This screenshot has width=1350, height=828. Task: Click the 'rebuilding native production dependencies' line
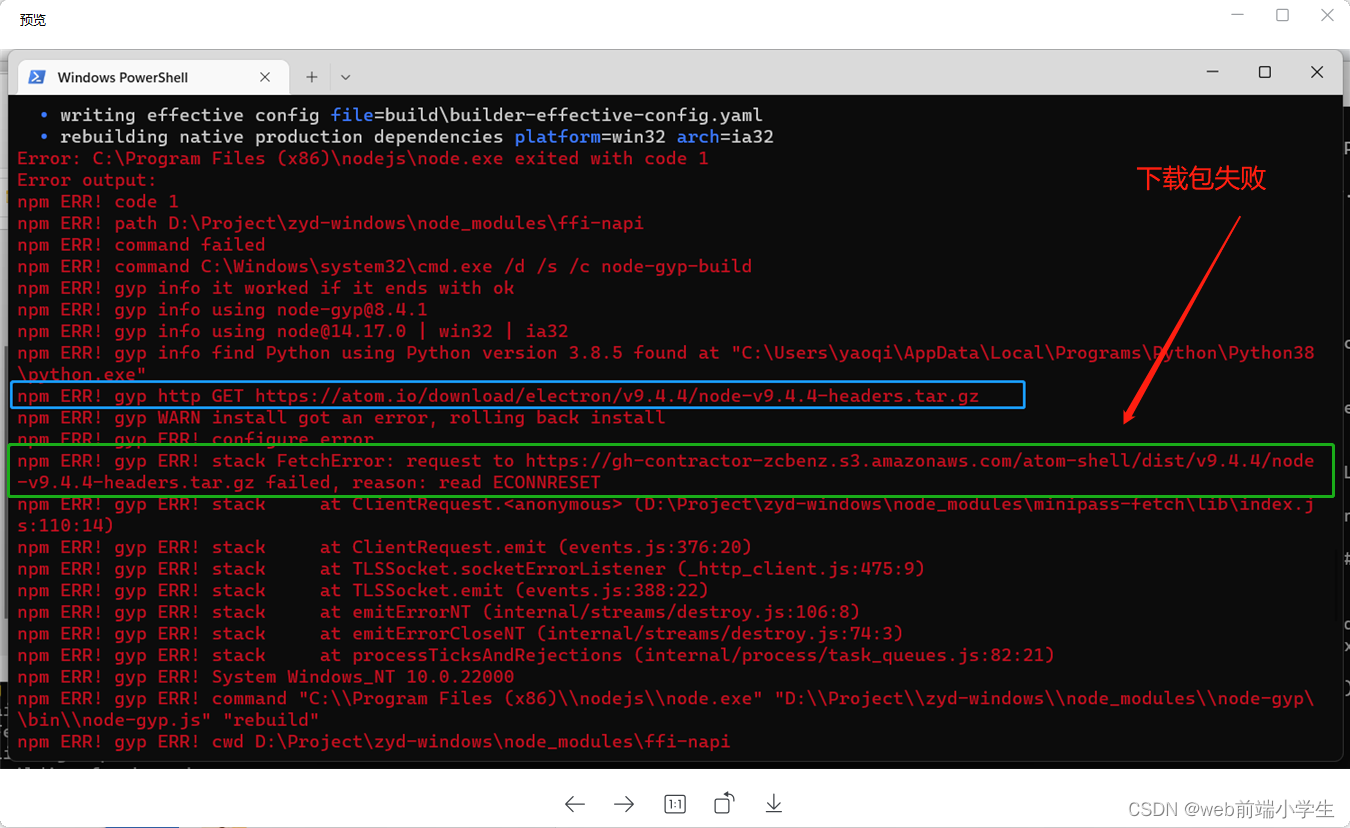tap(407, 137)
